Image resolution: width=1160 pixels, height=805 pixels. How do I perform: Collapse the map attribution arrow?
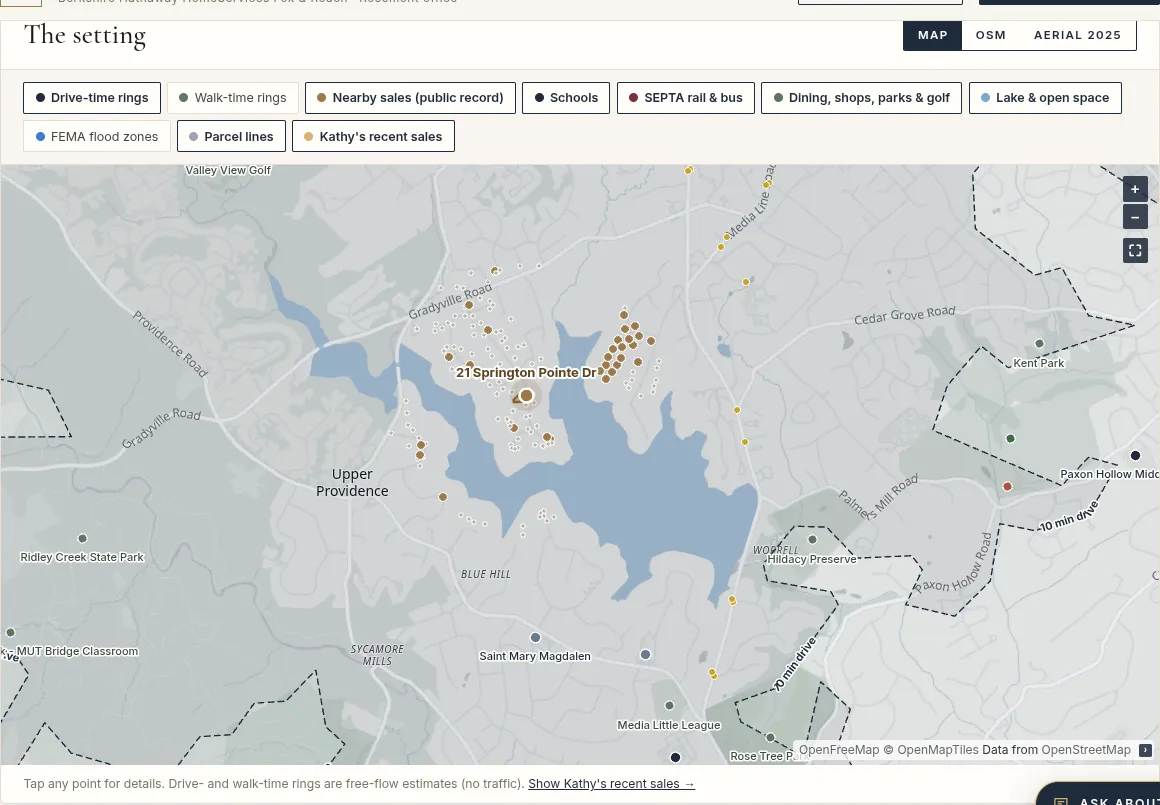[1145, 750]
